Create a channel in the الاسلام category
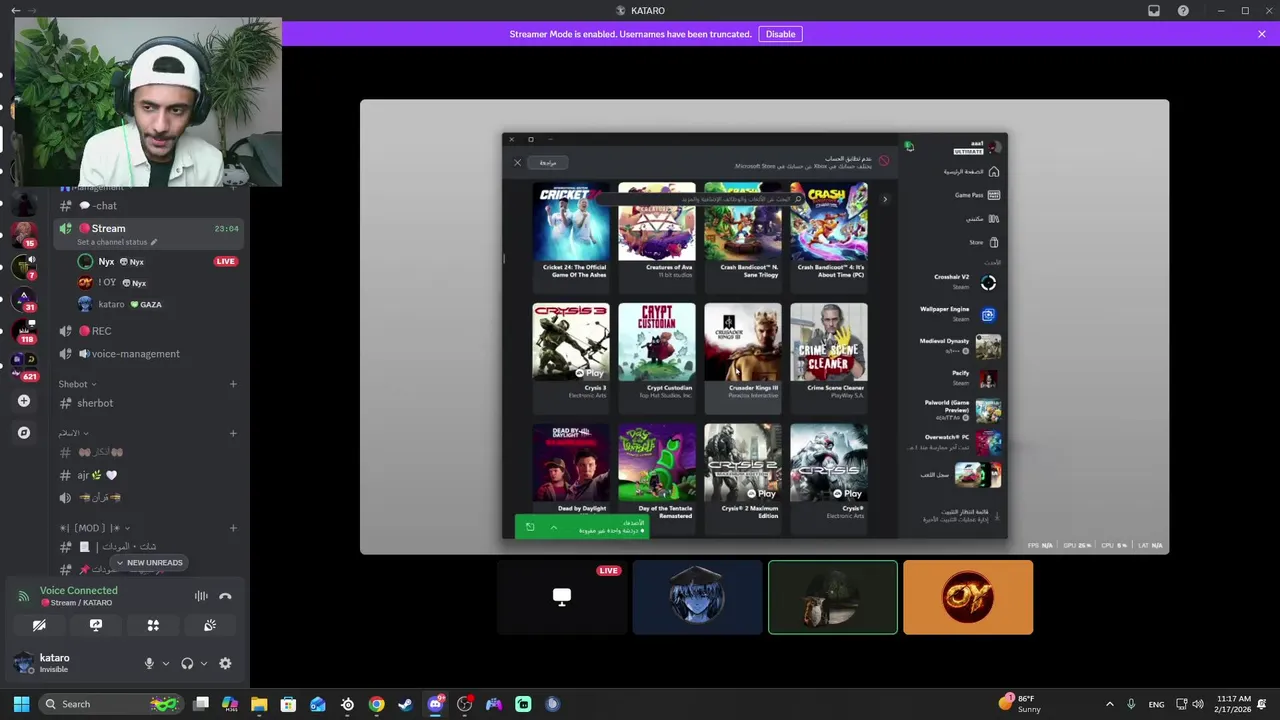This screenshot has height=720, width=1280. (x=233, y=433)
